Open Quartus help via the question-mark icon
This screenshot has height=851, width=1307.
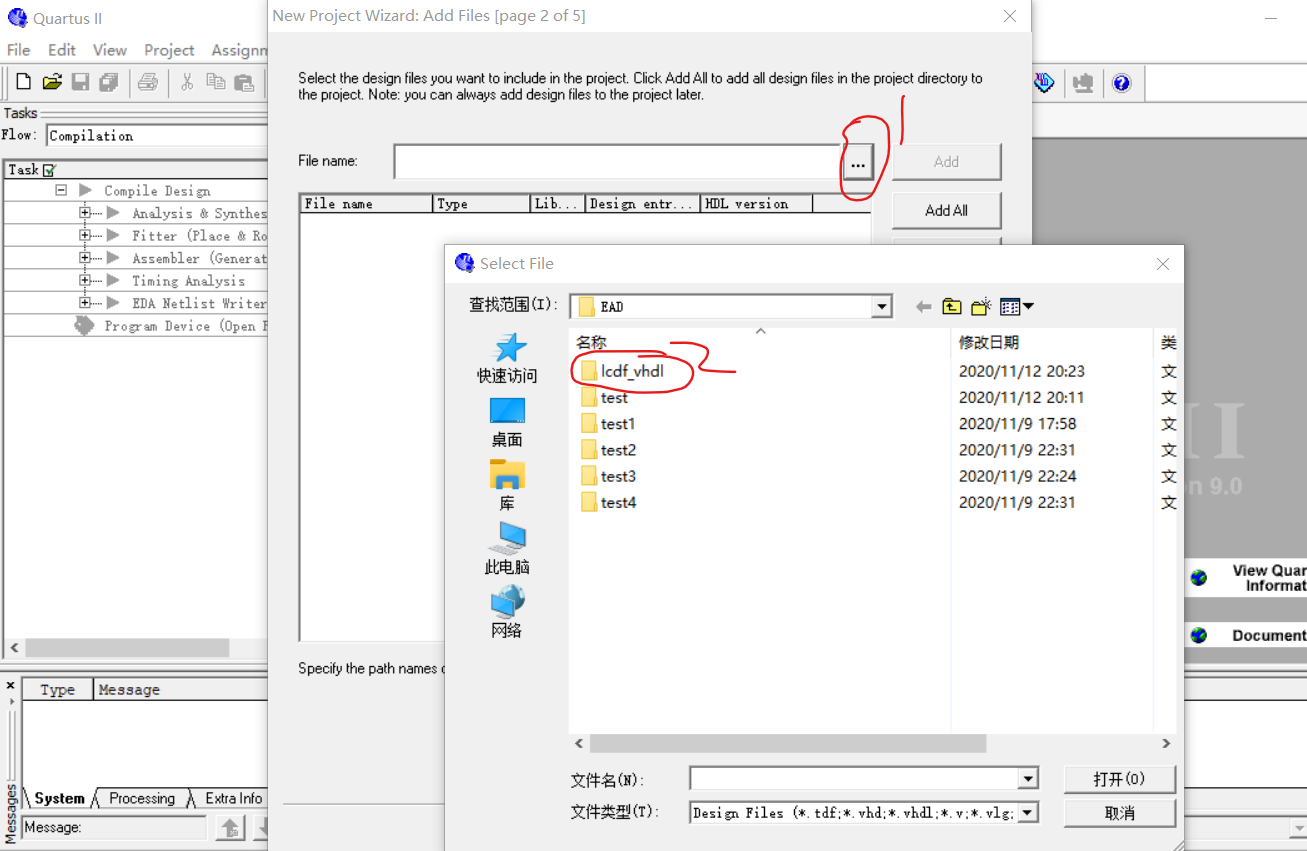click(x=1122, y=82)
